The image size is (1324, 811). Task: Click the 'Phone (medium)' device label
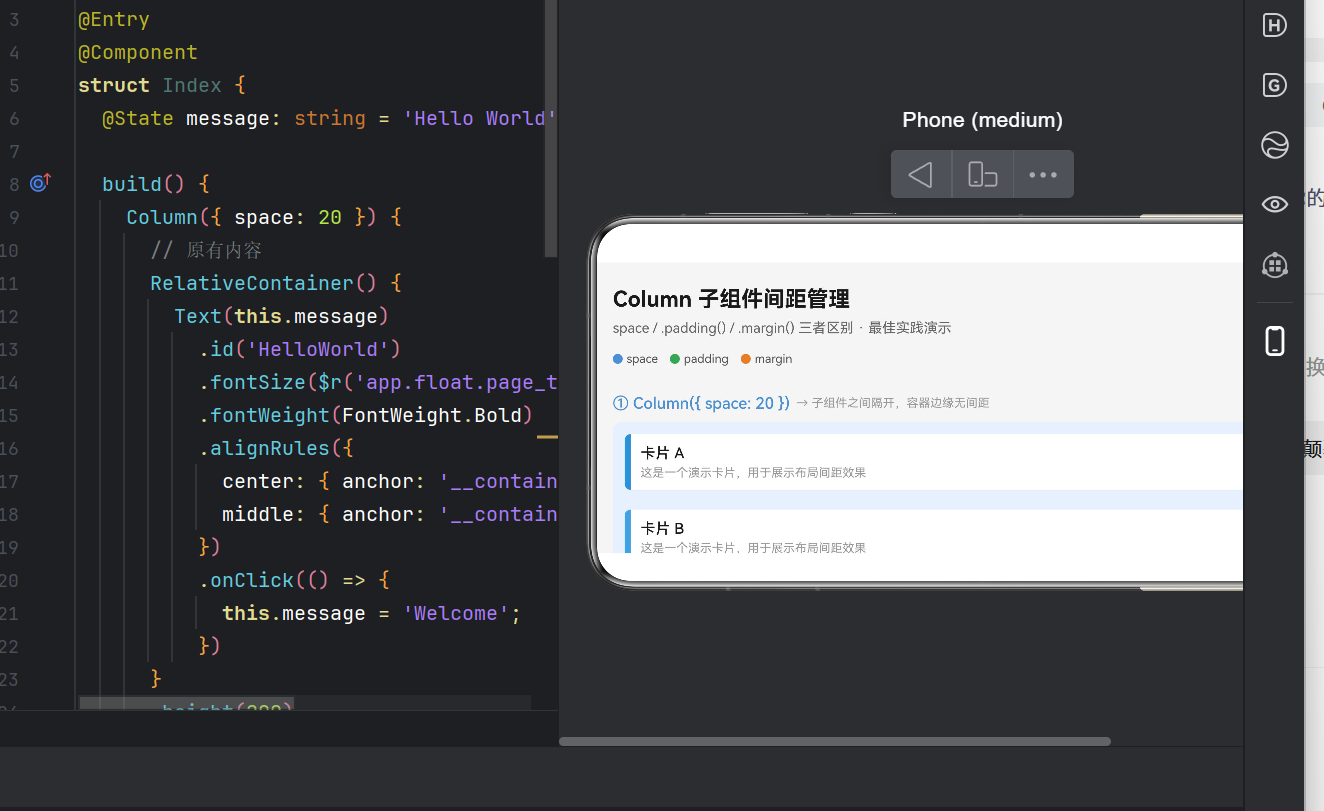point(982,120)
